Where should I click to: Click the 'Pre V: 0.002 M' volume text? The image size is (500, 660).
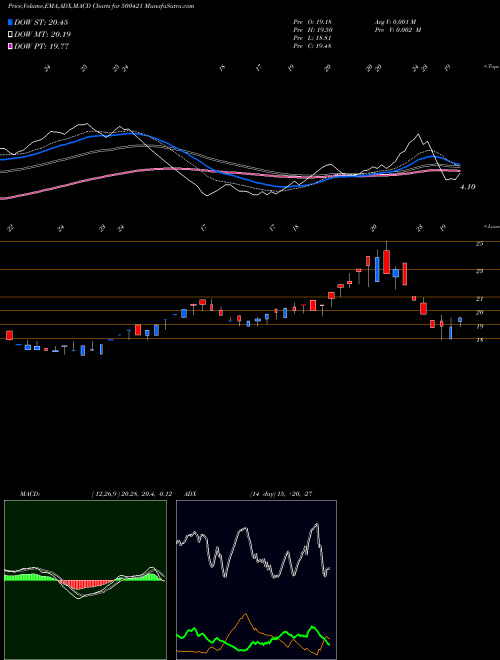pos(398,30)
